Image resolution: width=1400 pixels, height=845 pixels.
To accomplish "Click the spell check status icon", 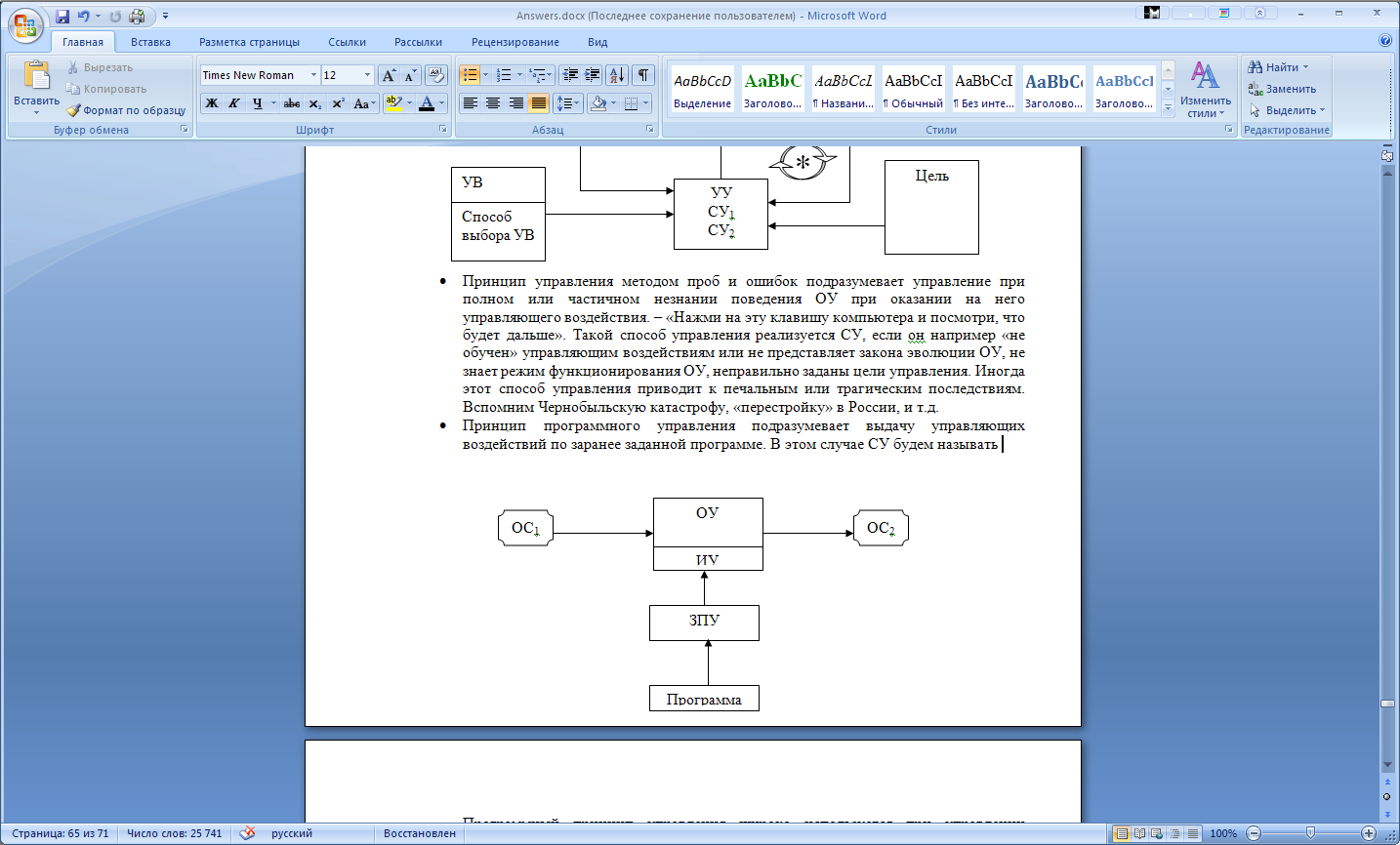I will [248, 833].
